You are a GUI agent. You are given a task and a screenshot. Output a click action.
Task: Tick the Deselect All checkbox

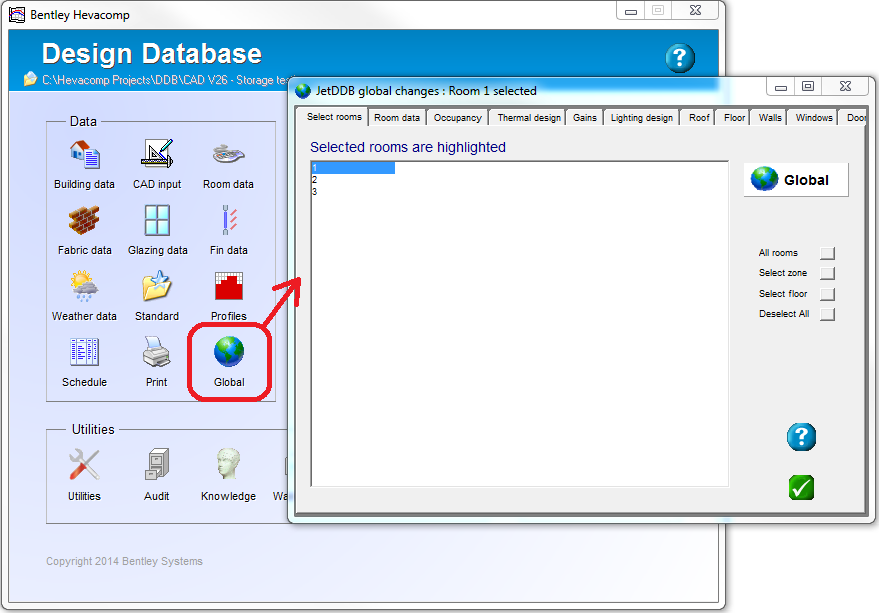[827, 315]
